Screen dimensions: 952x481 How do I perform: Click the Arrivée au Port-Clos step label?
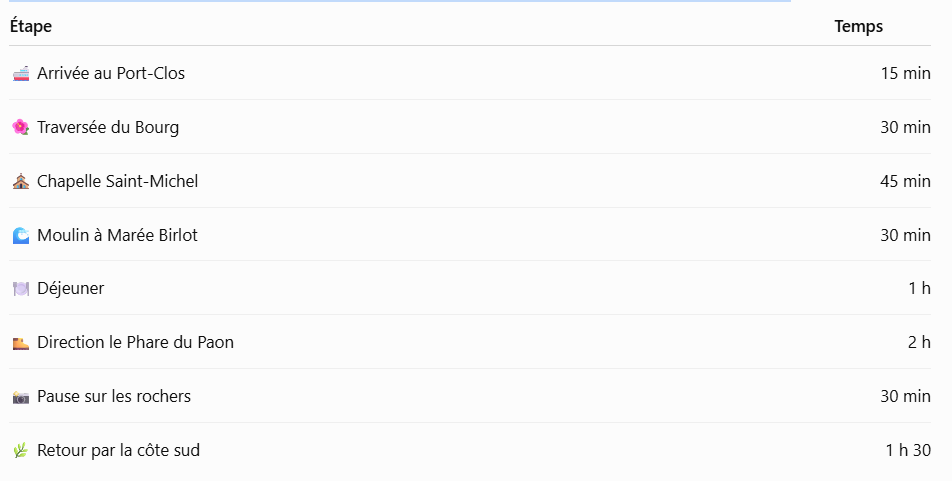pyautogui.click(x=111, y=73)
